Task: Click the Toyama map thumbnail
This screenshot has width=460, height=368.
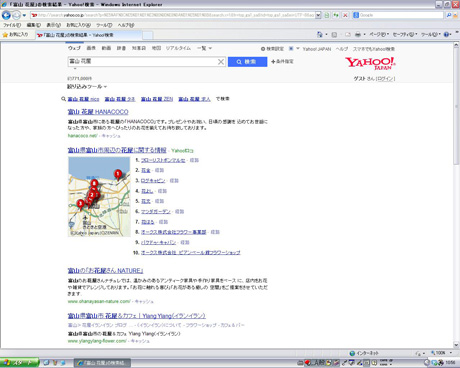Action: click(99, 197)
